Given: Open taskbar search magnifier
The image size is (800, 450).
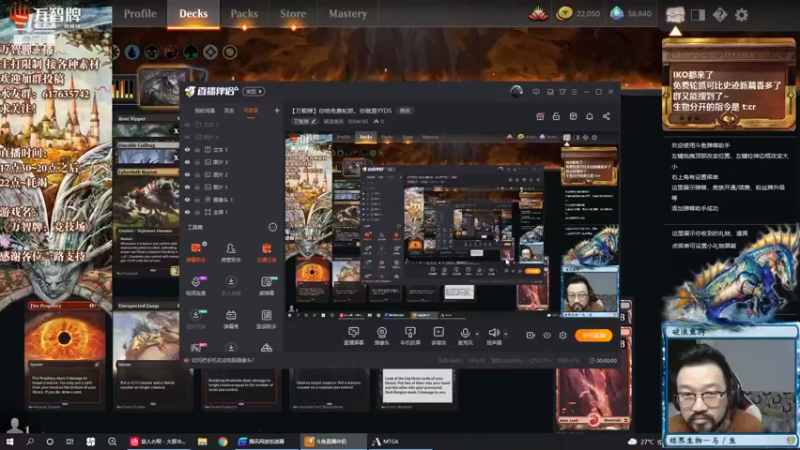Looking at the screenshot, I should pyautogui.click(x=30, y=441).
